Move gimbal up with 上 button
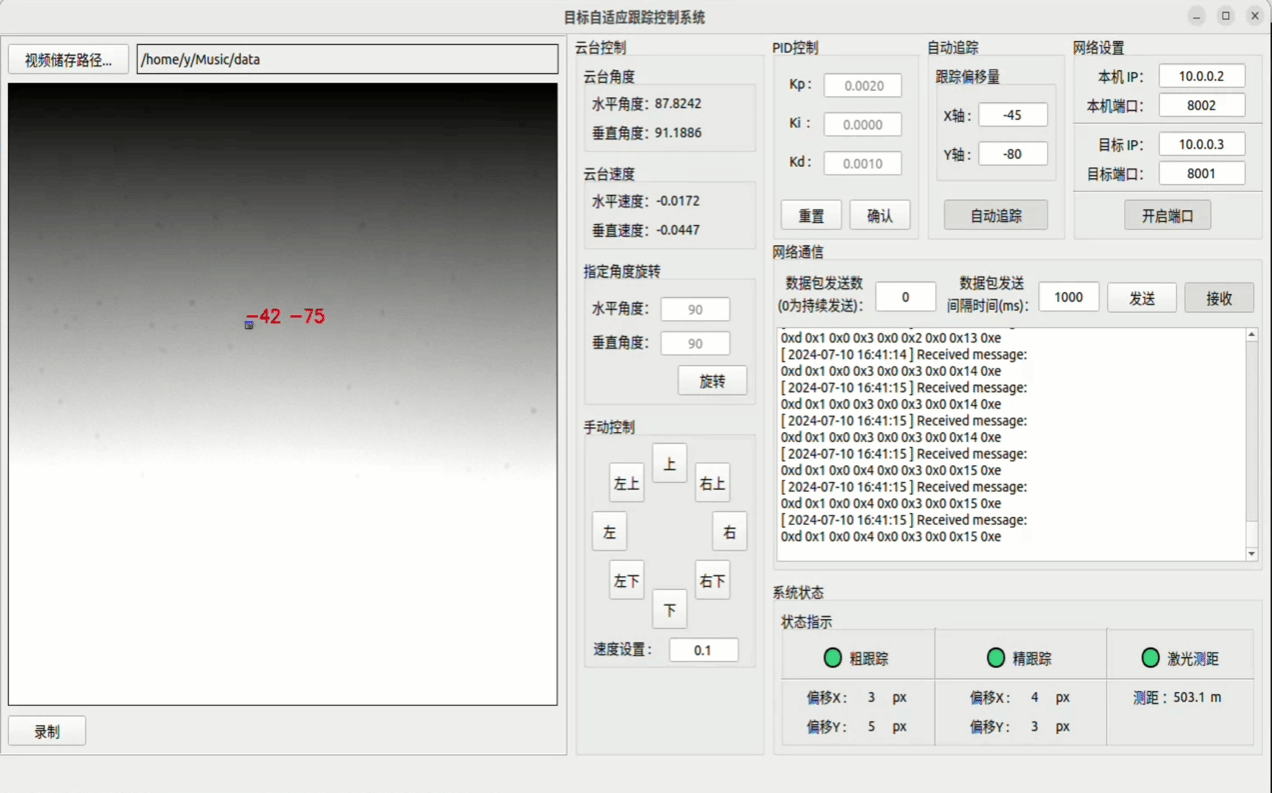The height and width of the screenshot is (793, 1272). [x=670, y=463]
